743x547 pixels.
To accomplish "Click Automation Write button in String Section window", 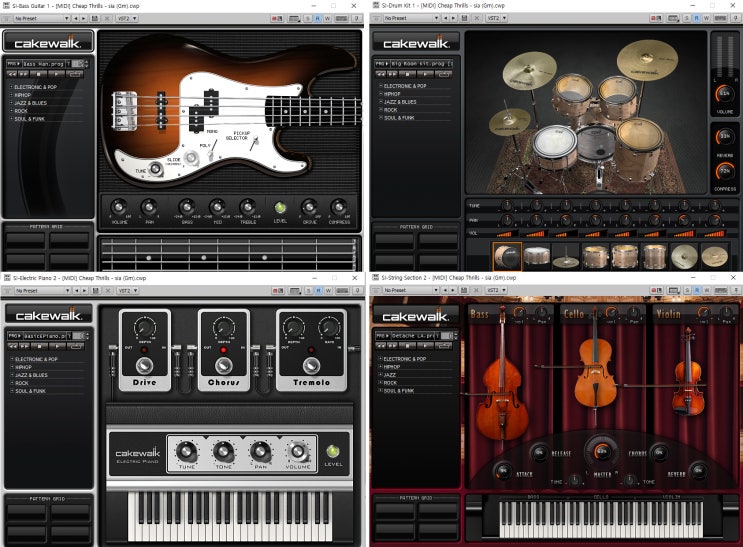I will point(707,290).
